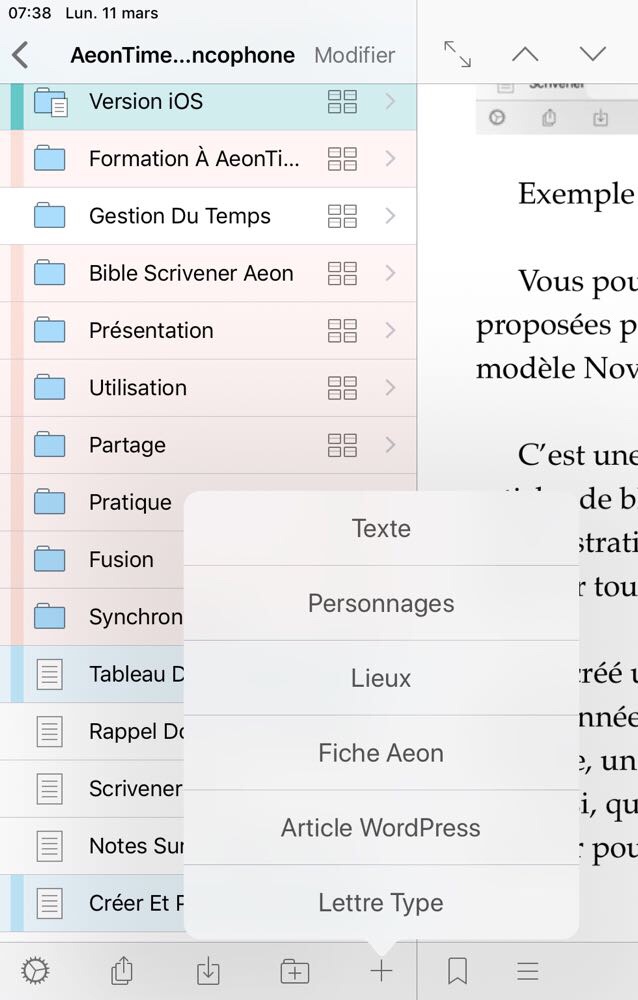Tap the settings gear icon in bottom toolbar
The image size is (638, 1000).
pos(35,970)
